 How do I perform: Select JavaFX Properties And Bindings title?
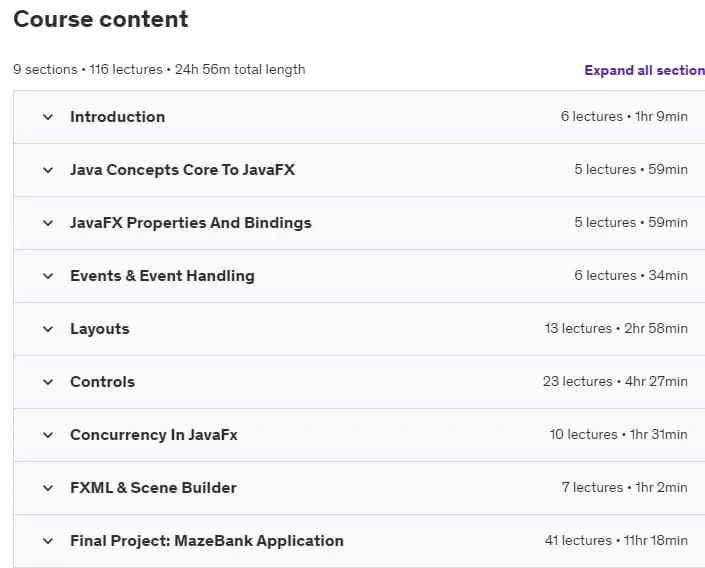pos(191,223)
